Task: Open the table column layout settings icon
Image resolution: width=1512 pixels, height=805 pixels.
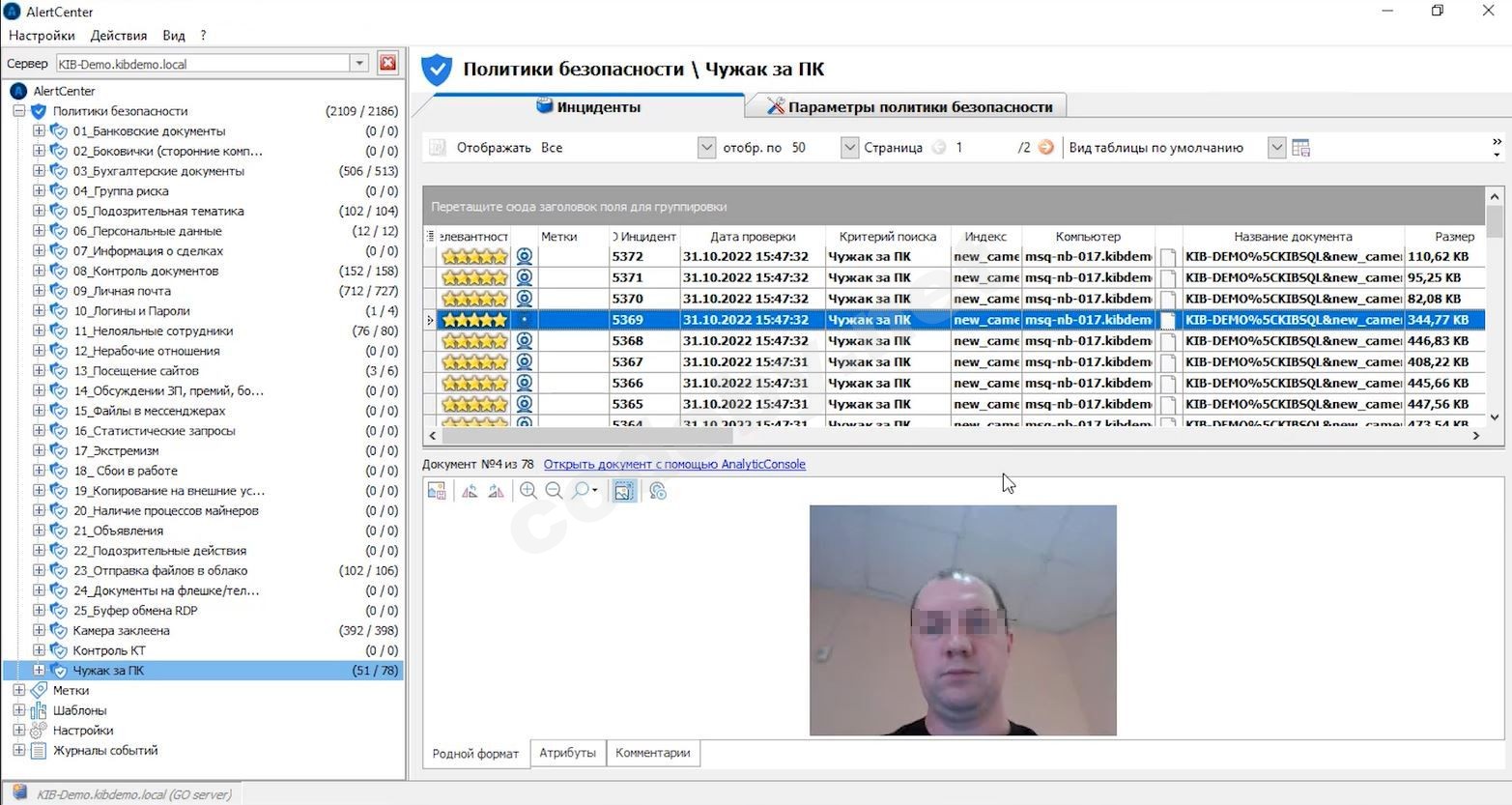Action: click(1301, 148)
